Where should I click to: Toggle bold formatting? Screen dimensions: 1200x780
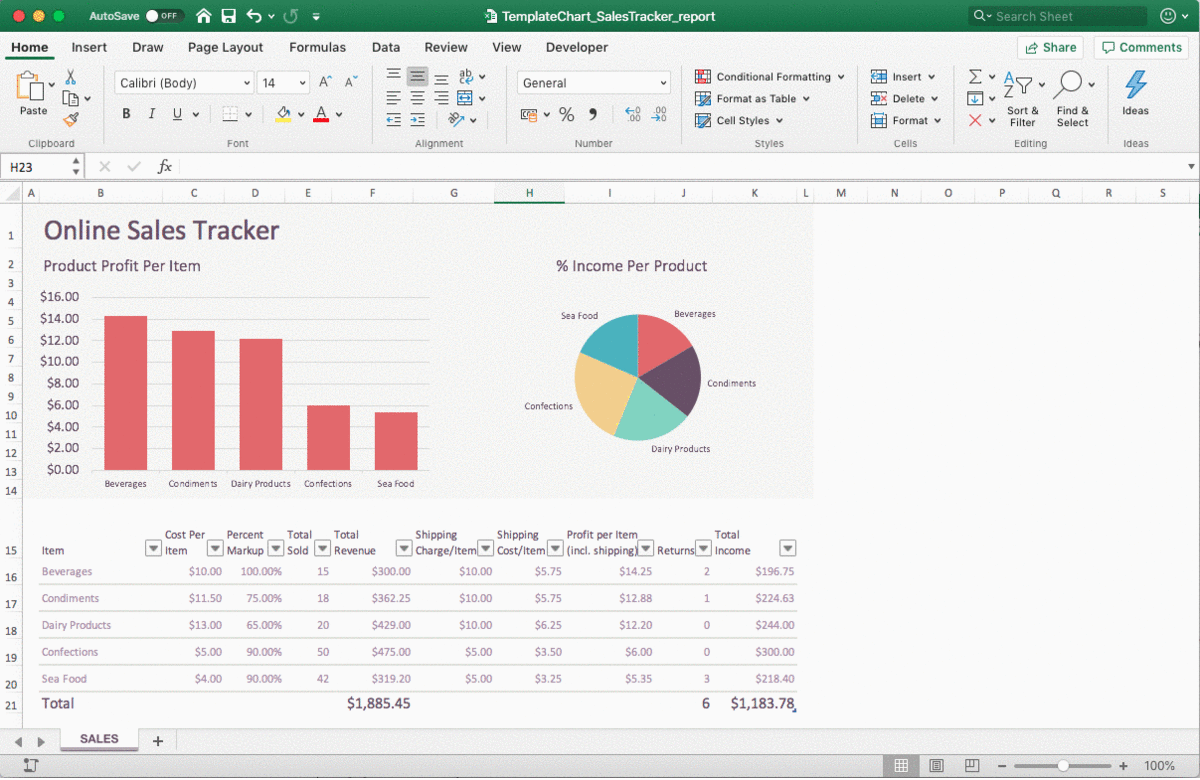click(x=125, y=114)
